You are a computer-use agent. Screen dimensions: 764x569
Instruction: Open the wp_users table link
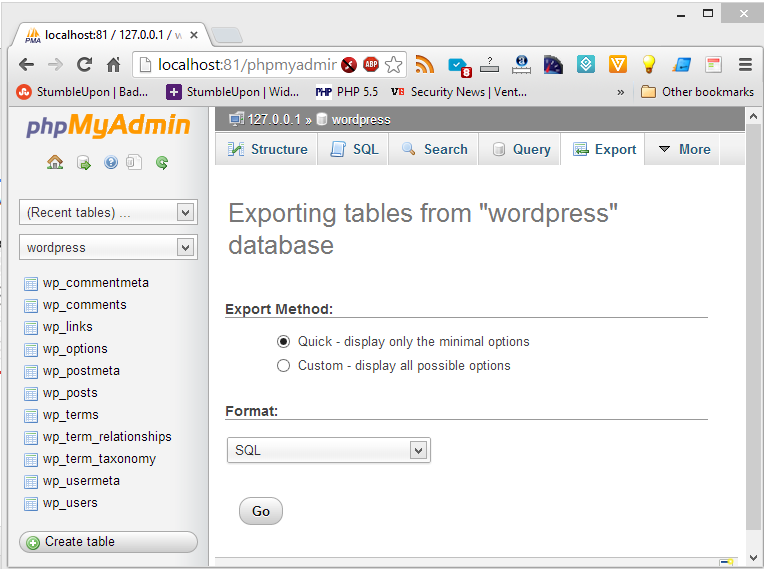[70, 503]
